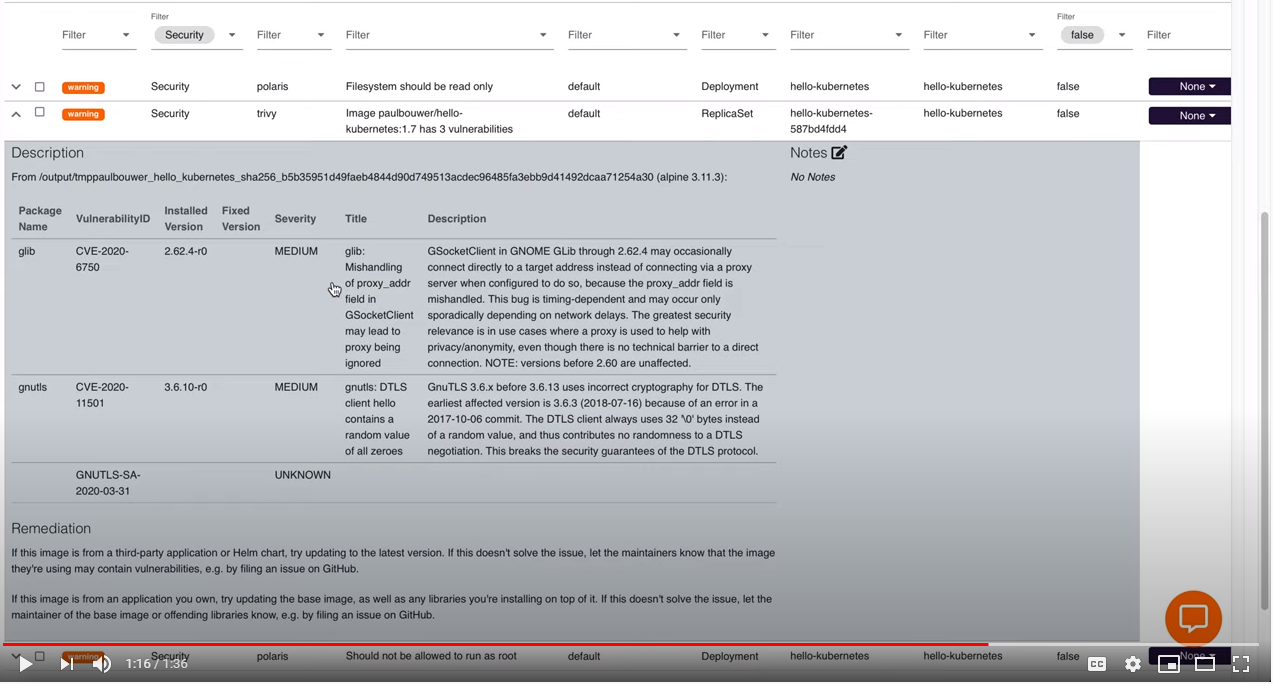Open None dropdown for Filesystem row
The height and width of the screenshot is (684, 1273).
click(1189, 87)
